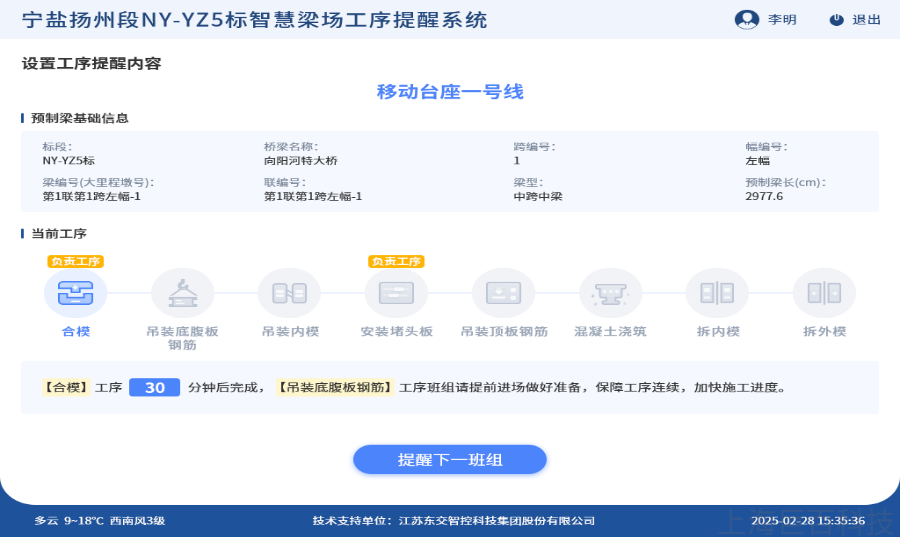The height and width of the screenshot is (538, 900).
Task: Click the 混凝土浇筑 step icon
Action: (x=610, y=293)
